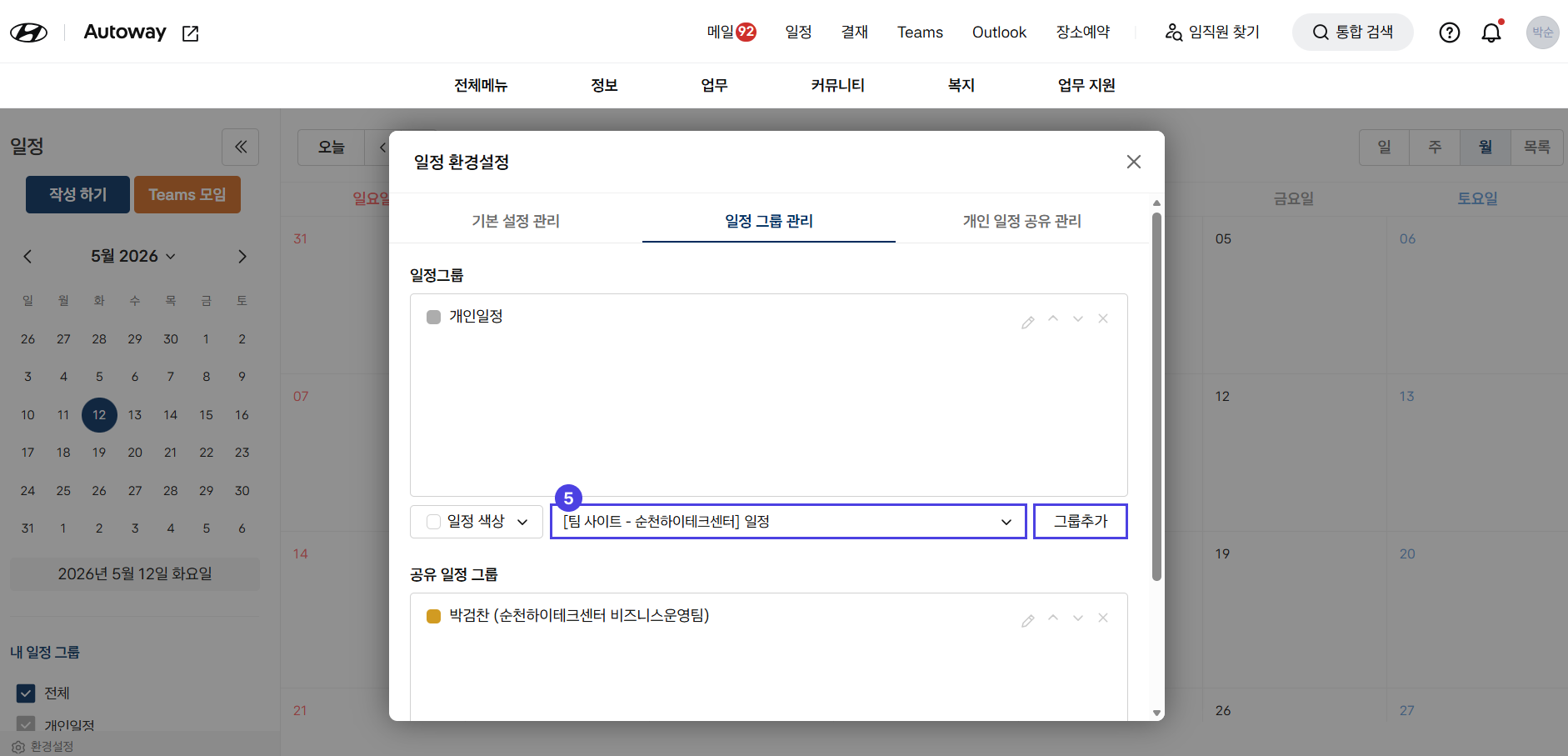Switch calendar to 목록 view
1568x756 pixels.
click(x=1537, y=148)
